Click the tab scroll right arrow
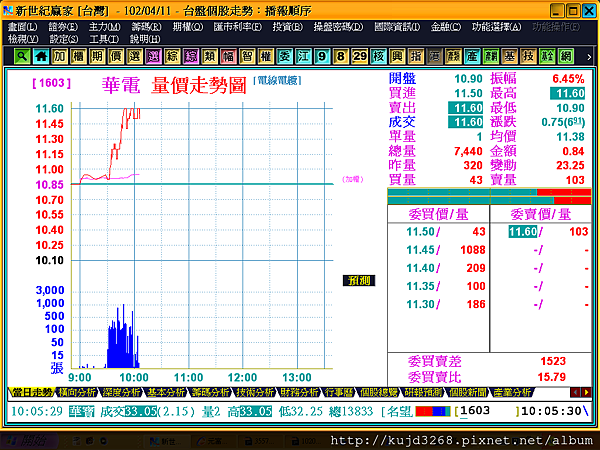The height and width of the screenshot is (450, 600). 586,392
